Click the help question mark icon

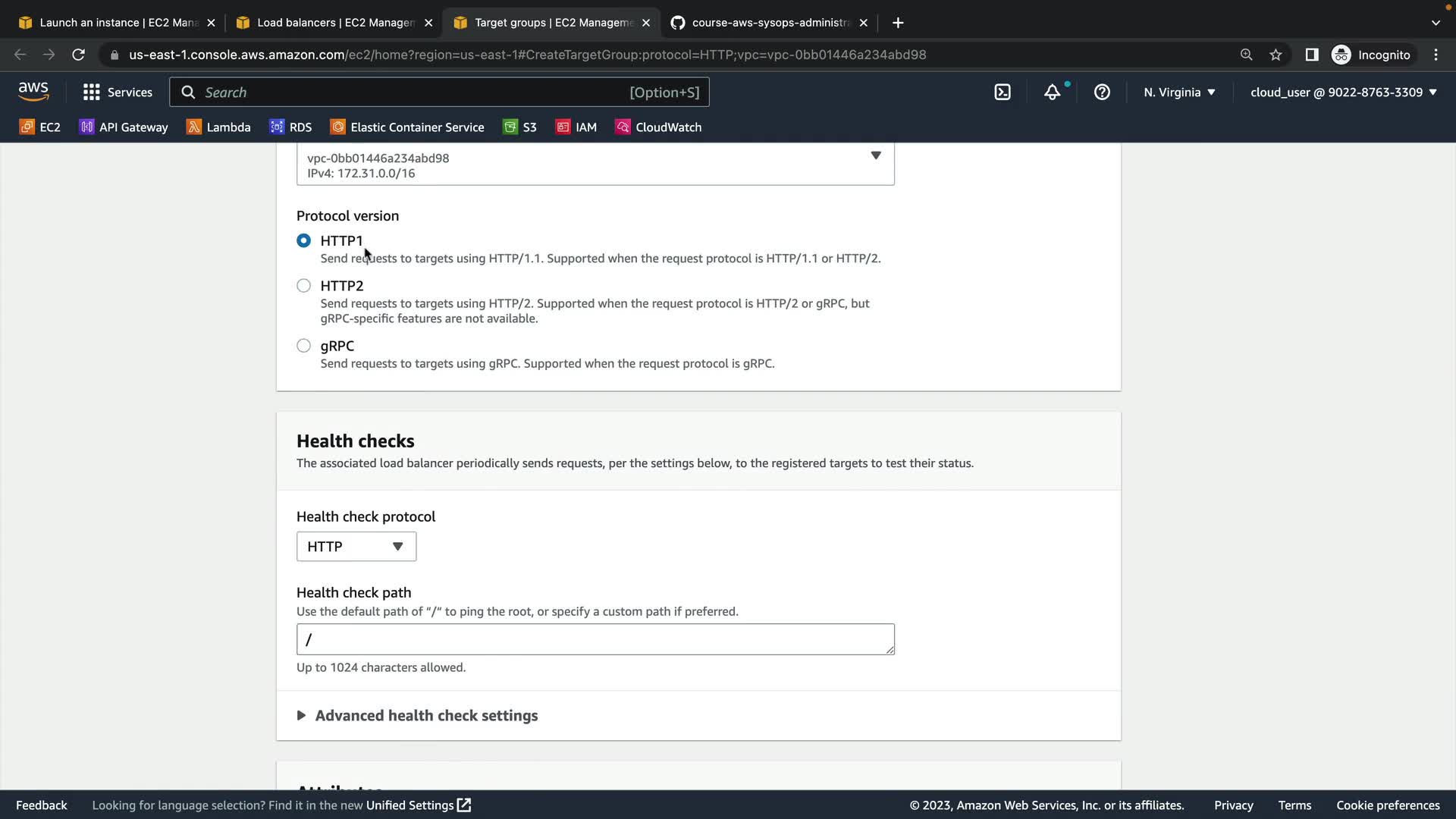[1102, 92]
